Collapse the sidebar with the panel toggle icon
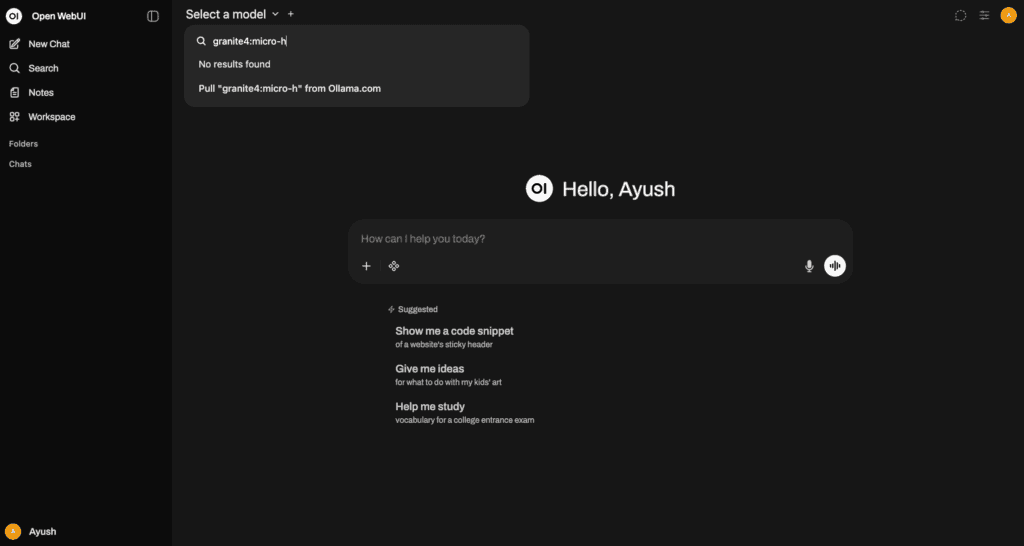 (x=153, y=16)
